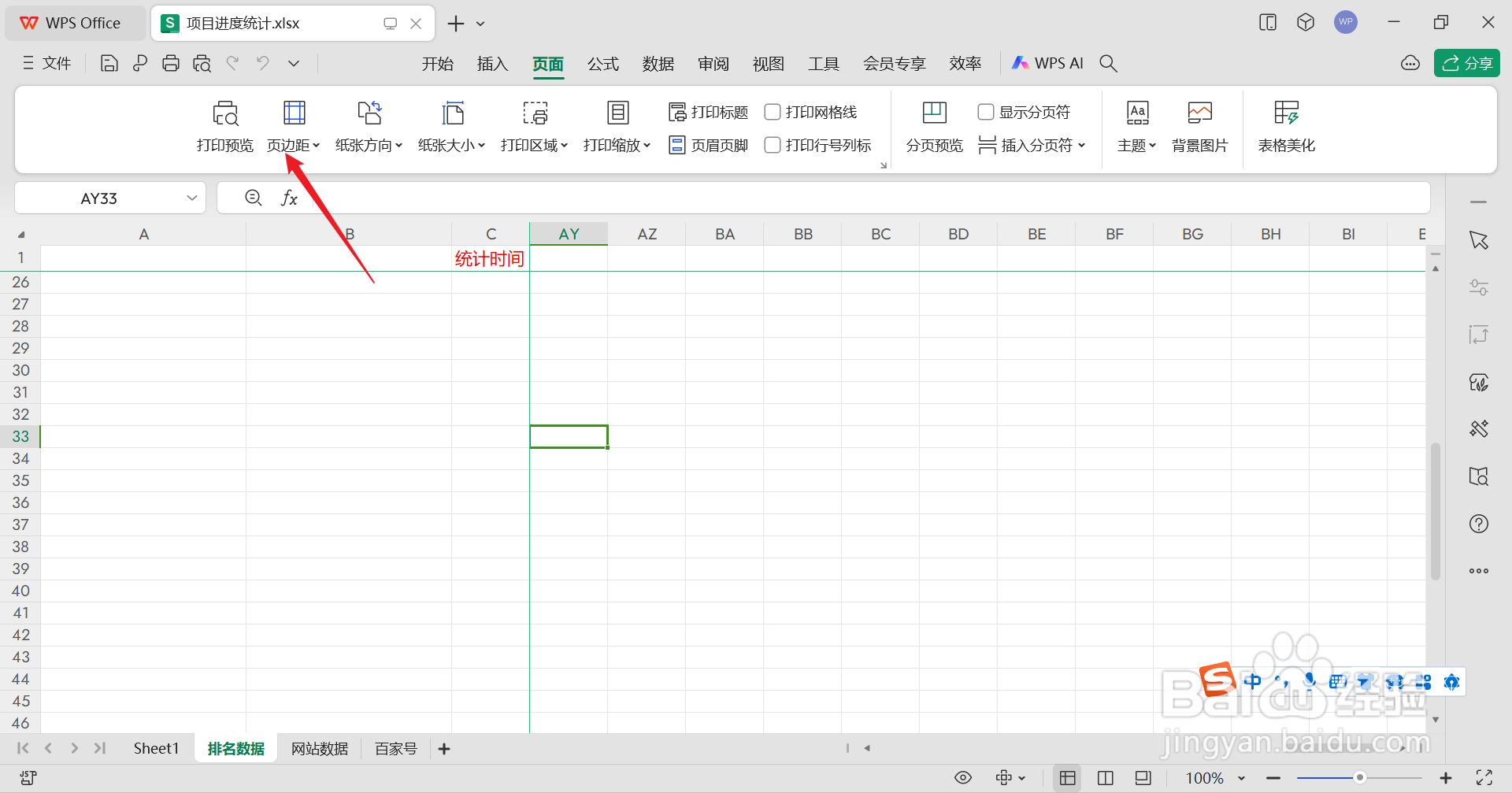Select row header 33

point(20,436)
